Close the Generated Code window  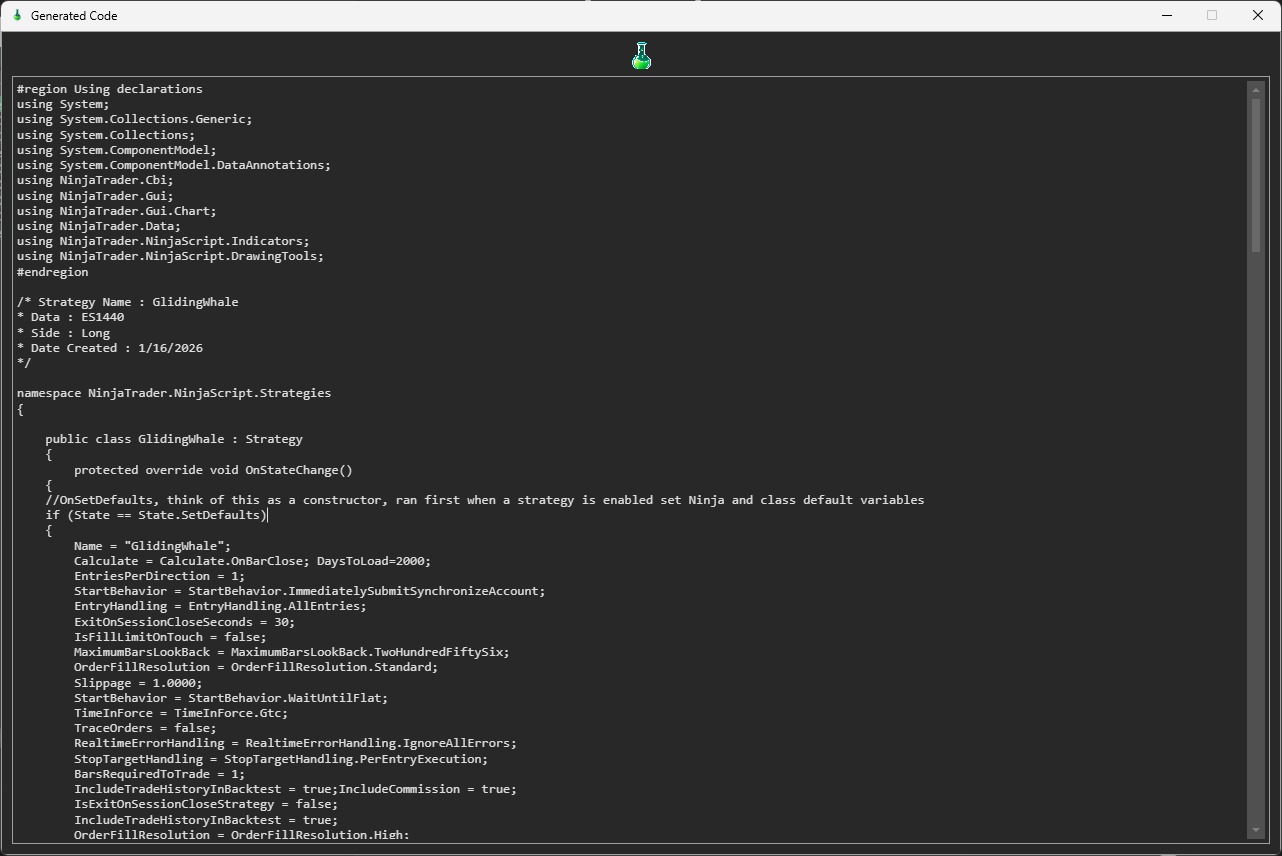click(1258, 15)
